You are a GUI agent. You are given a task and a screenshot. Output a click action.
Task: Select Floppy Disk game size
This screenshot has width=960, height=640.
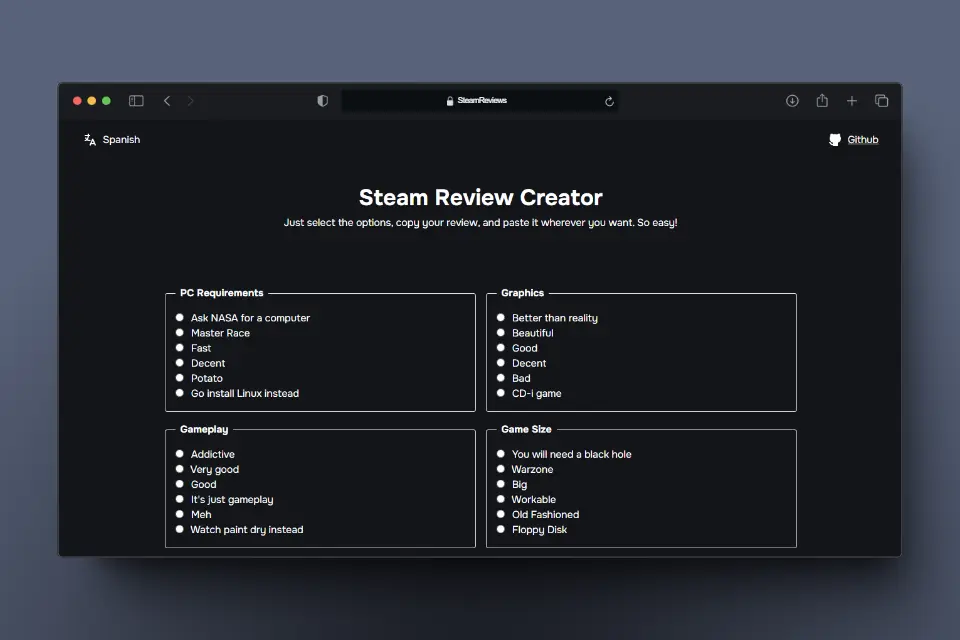[x=501, y=529]
